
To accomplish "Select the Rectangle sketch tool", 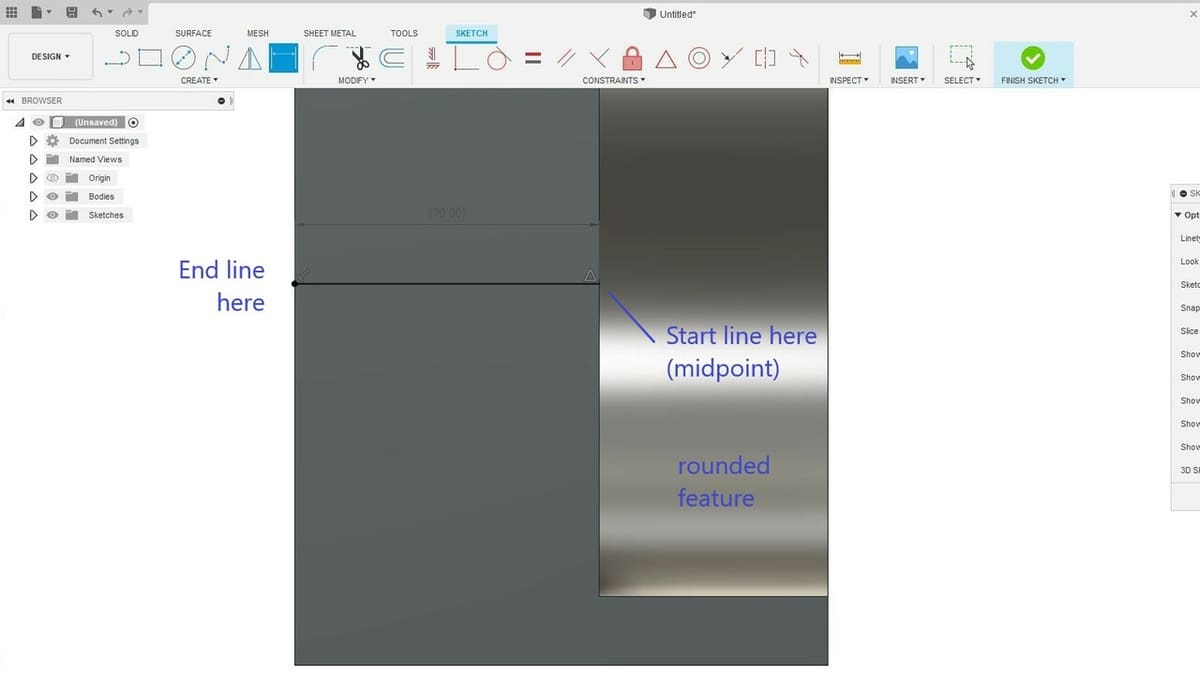I will pos(150,58).
